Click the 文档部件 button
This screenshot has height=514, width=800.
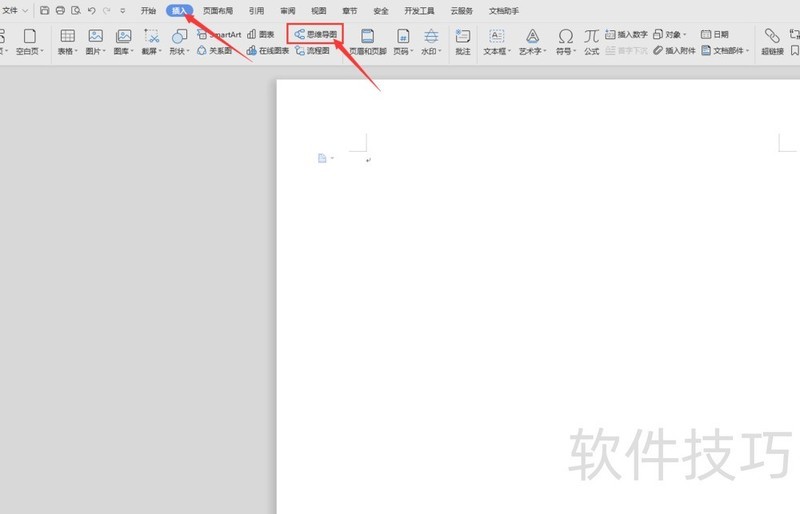coord(722,51)
